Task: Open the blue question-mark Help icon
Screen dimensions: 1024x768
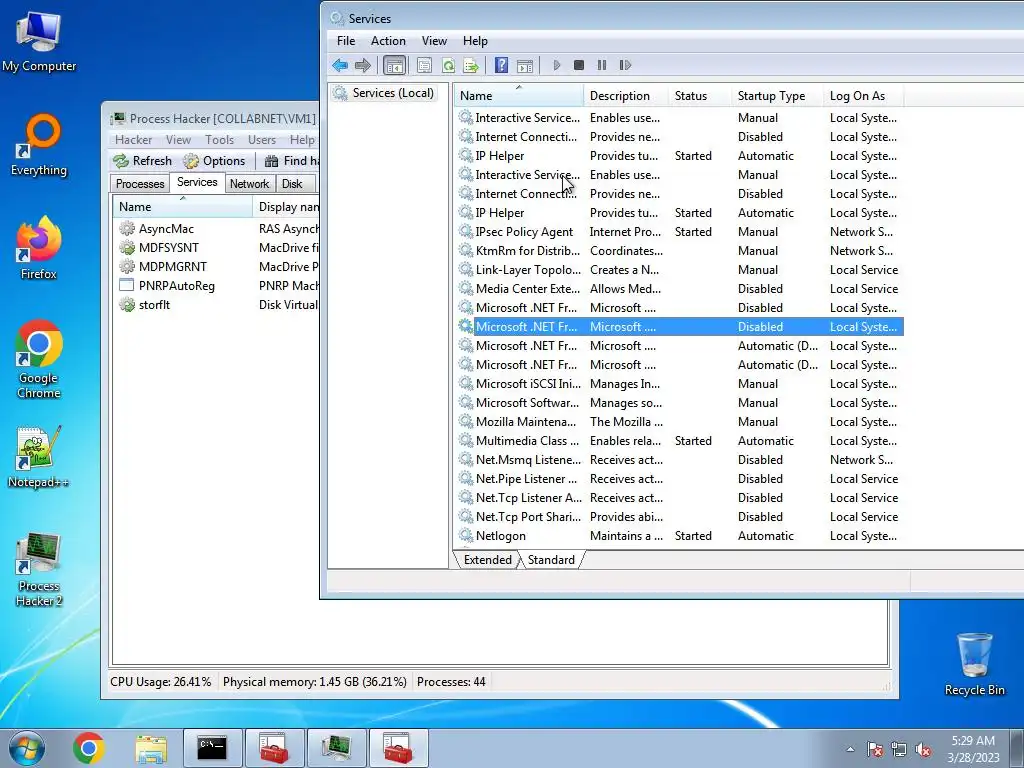Action: pos(502,65)
